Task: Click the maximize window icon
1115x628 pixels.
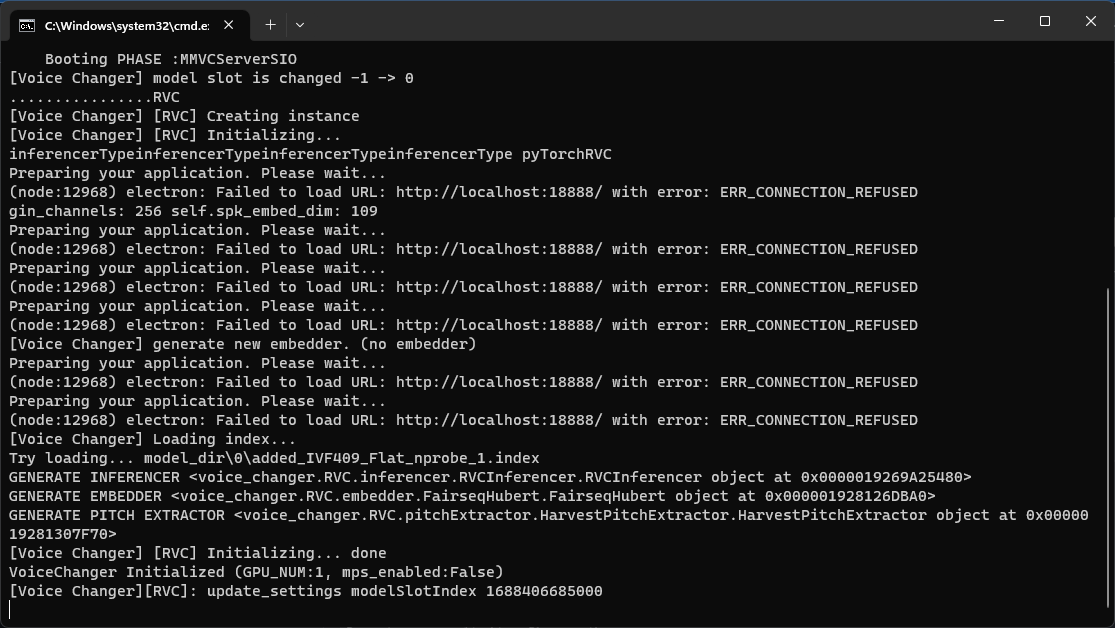Action: [x=1044, y=21]
